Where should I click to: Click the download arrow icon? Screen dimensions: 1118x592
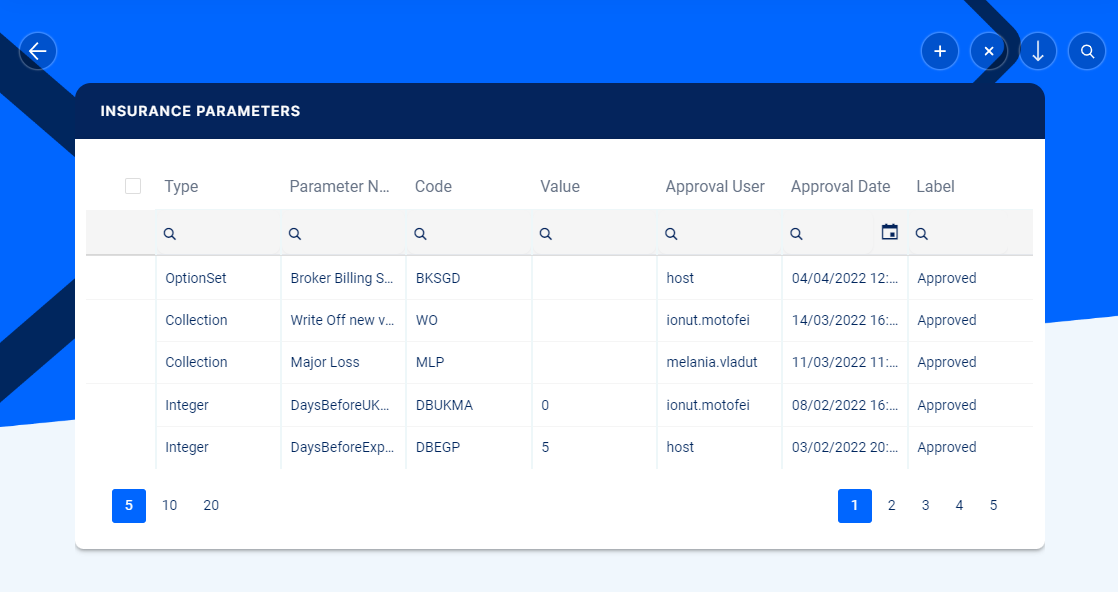pos(1038,51)
